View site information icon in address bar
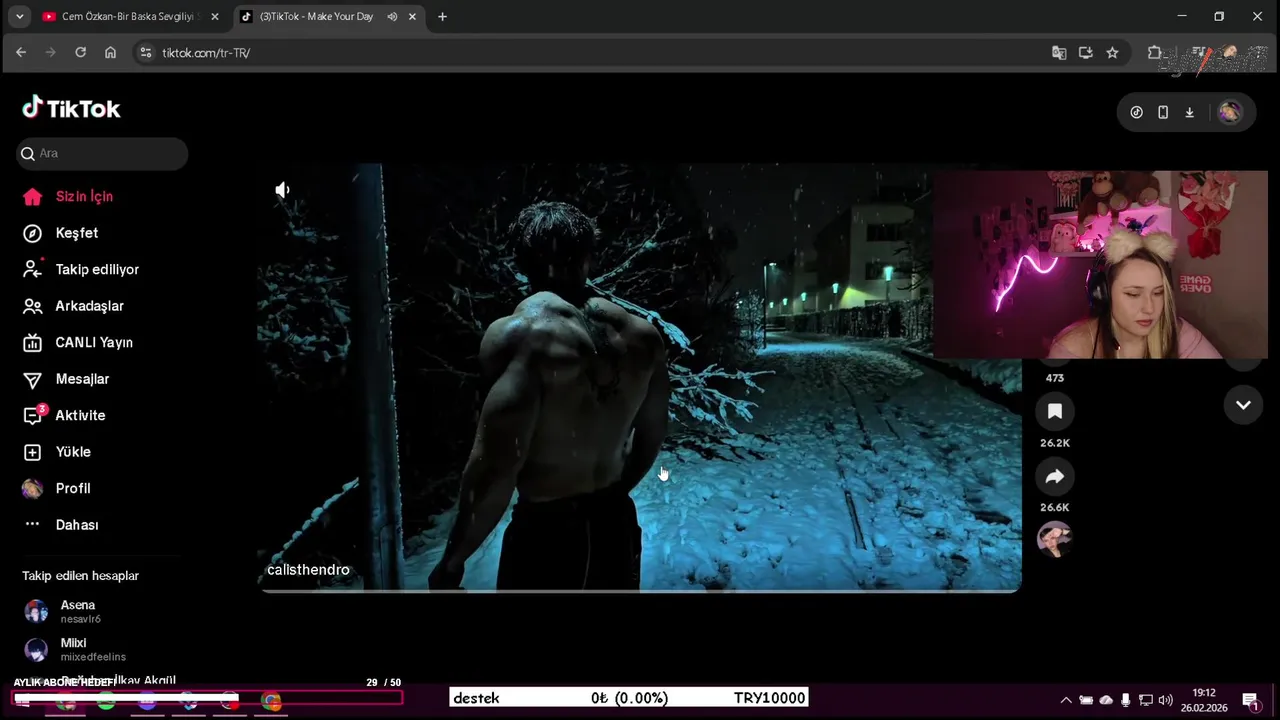Image resolution: width=1280 pixels, height=720 pixels. tap(146, 52)
